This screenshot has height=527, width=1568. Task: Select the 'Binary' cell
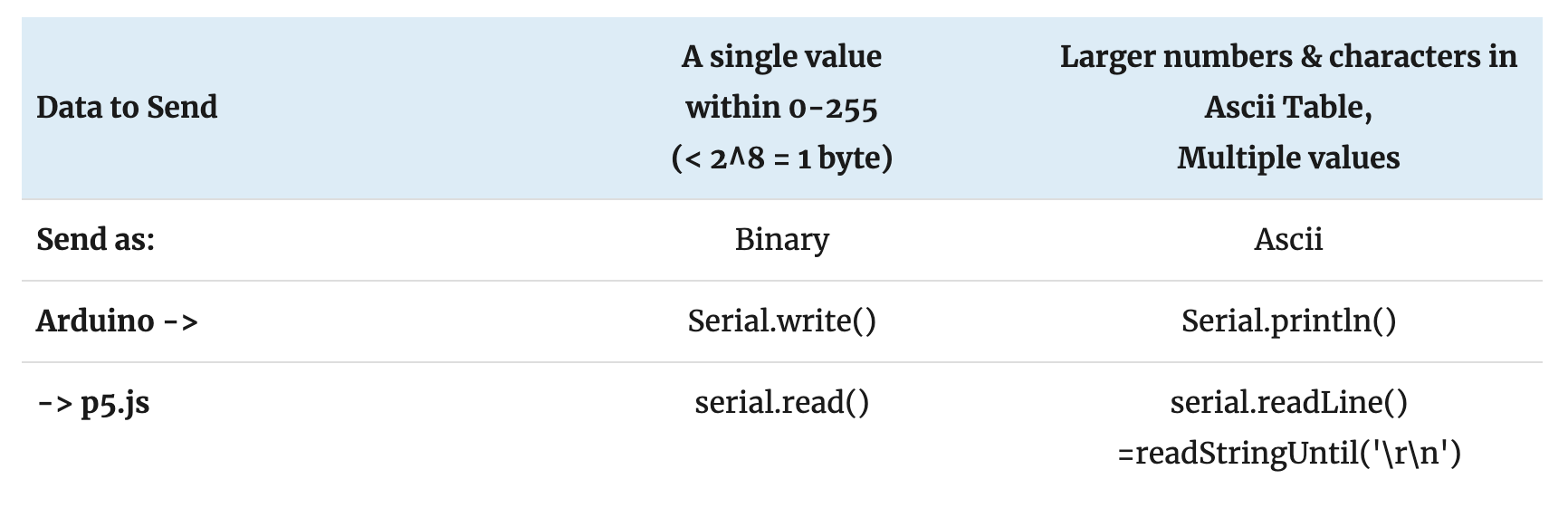click(781, 239)
